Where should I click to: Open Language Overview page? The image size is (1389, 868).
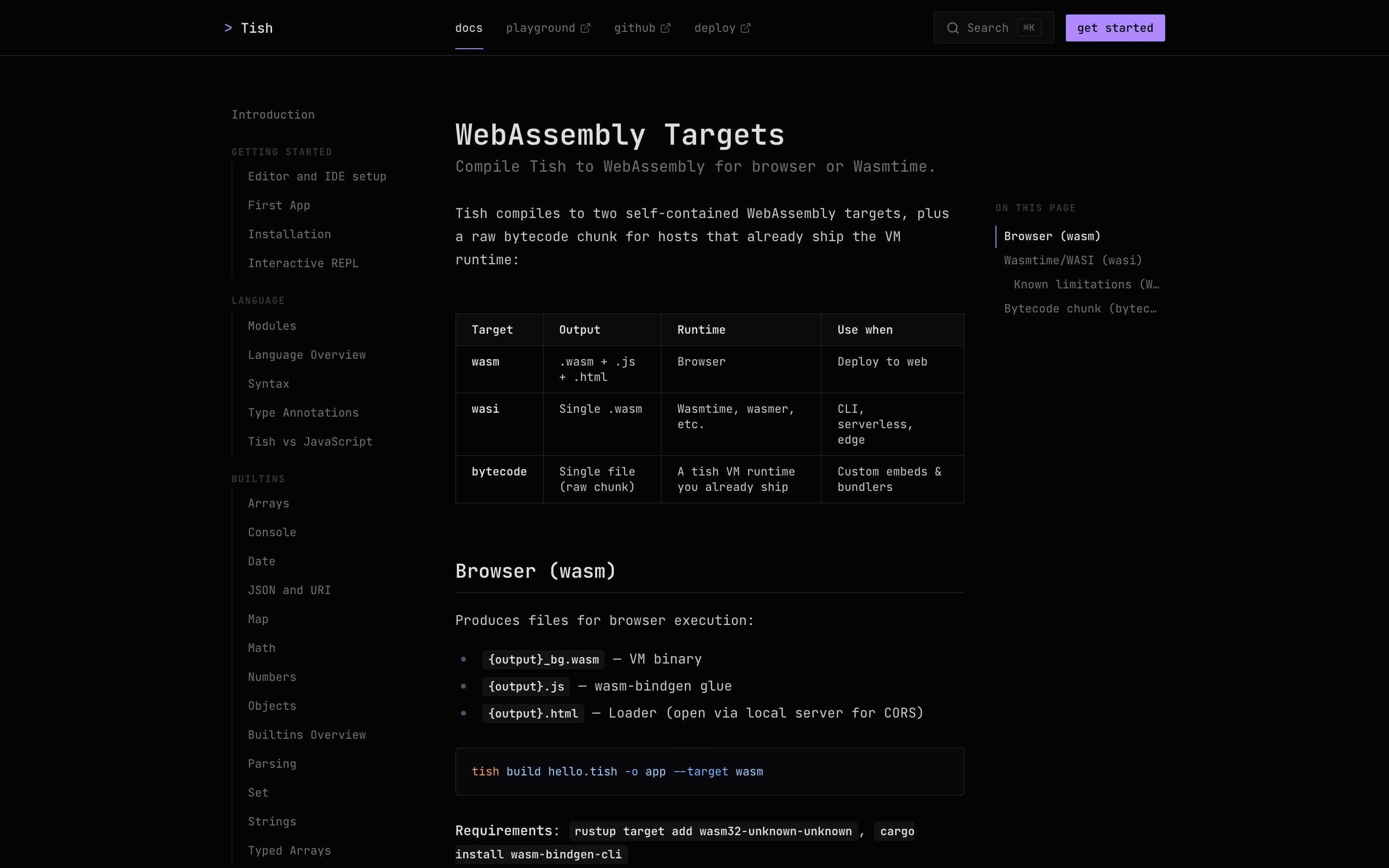(307, 355)
